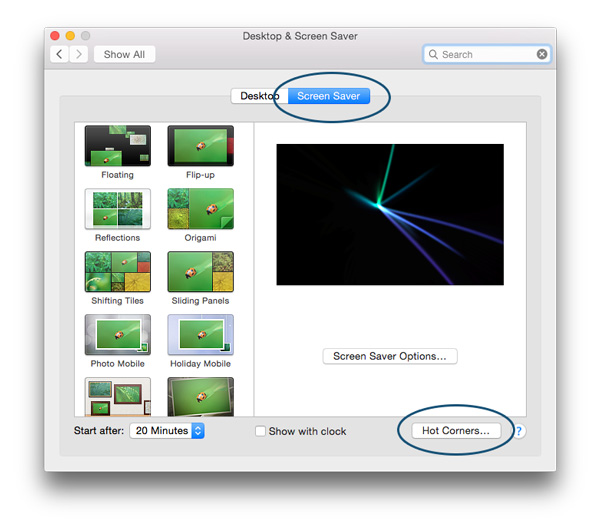The image size is (600, 532).
Task: Open help with the question mark button
Action: tap(519, 431)
